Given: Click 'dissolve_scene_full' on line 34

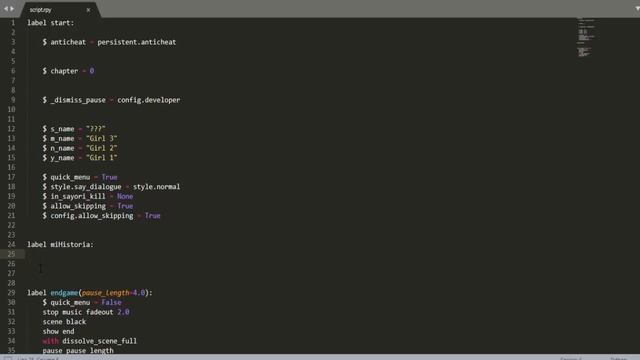Looking at the screenshot, I should pos(100,341).
